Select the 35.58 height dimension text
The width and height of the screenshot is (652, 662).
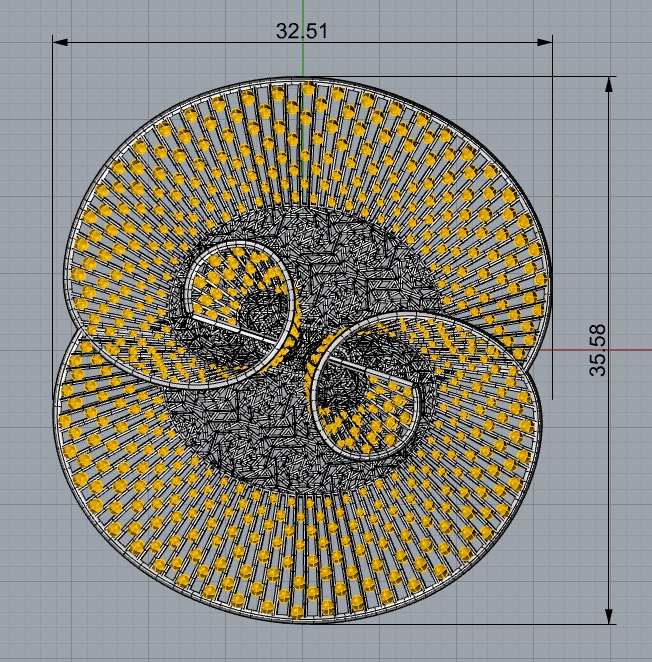click(x=598, y=350)
